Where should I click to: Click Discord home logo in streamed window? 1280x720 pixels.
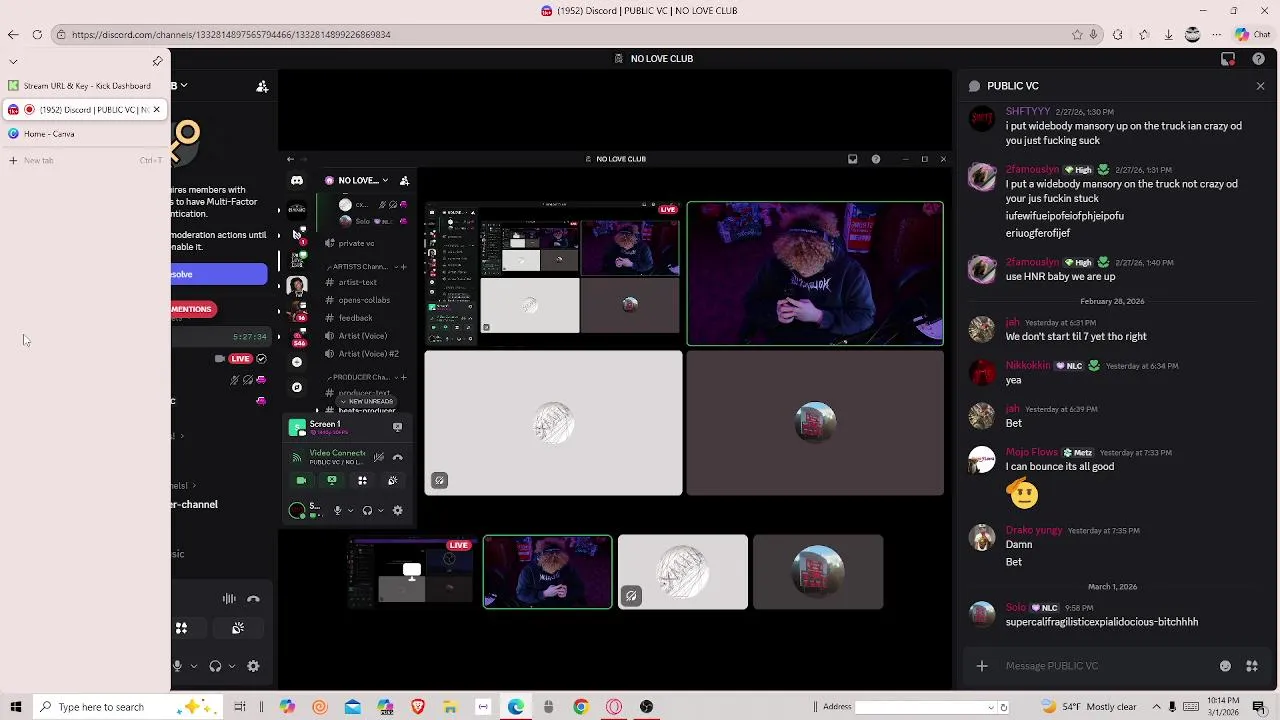297,181
